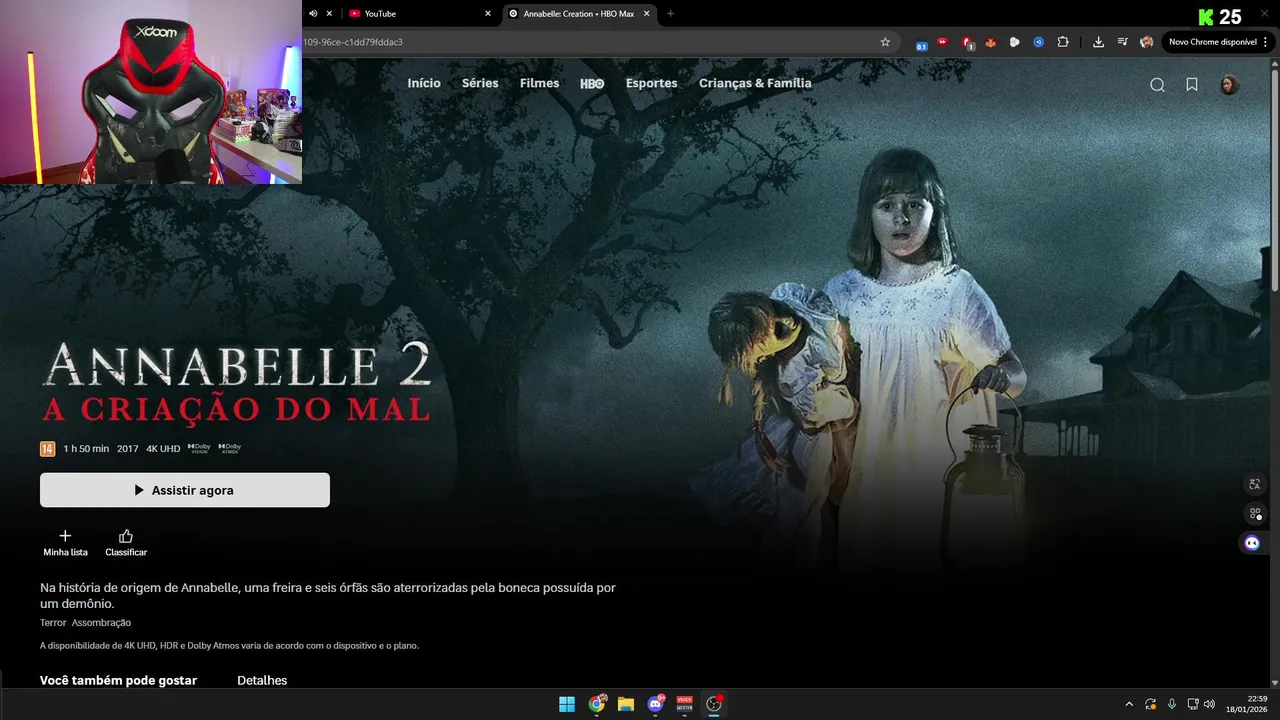Switch to Você também pode gostar tab
This screenshot has height=720, width=1280.
point(118,680)
